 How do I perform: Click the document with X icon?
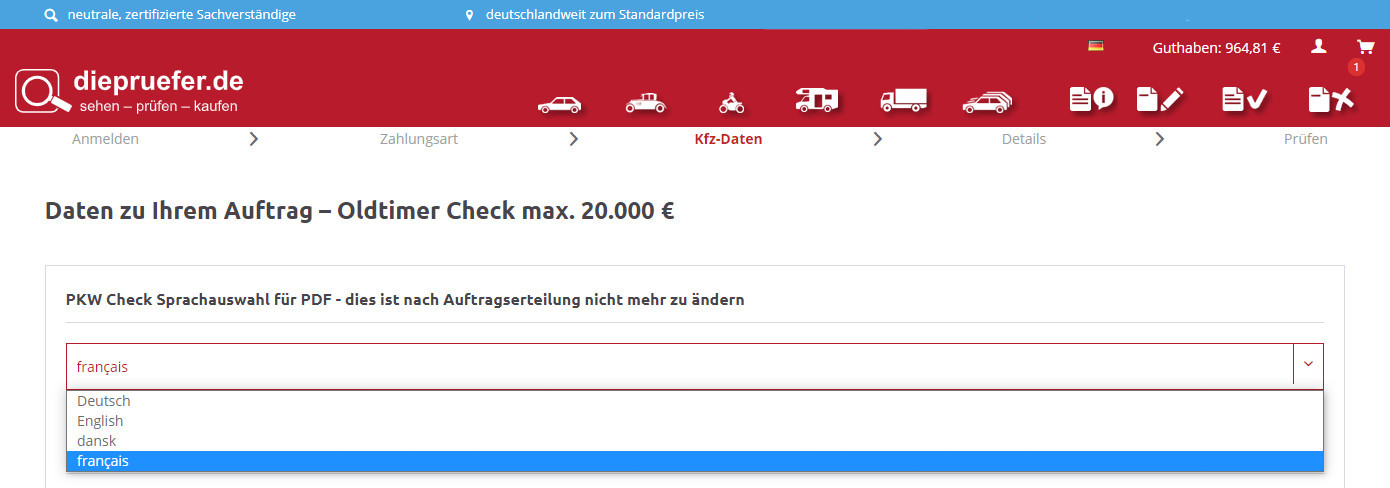point(1331,99)
